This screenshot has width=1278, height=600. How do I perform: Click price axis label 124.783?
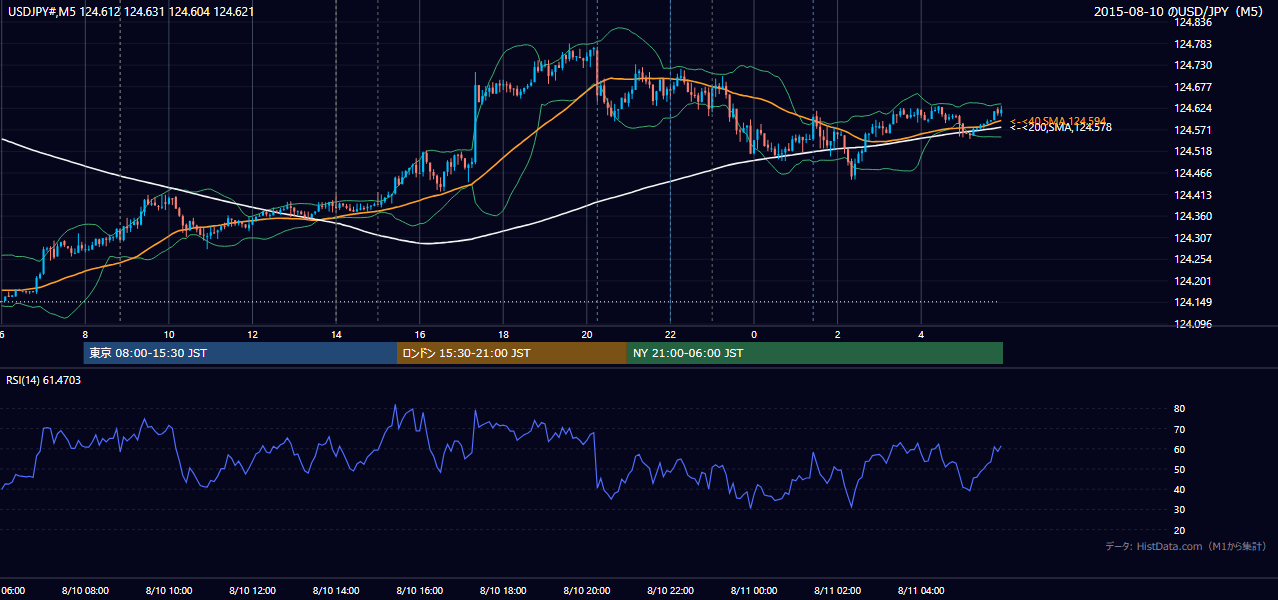click(1195, 44)
